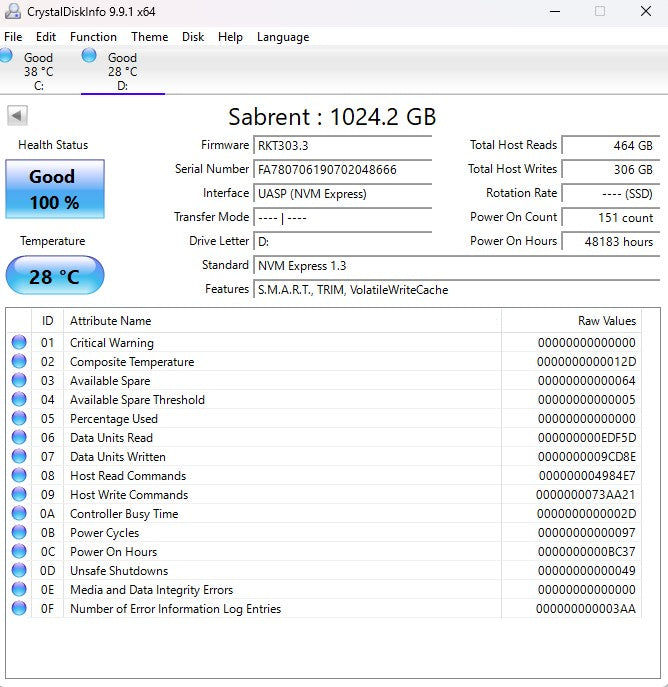Select the Data Units Written attribute name

[x=118, y=457]
